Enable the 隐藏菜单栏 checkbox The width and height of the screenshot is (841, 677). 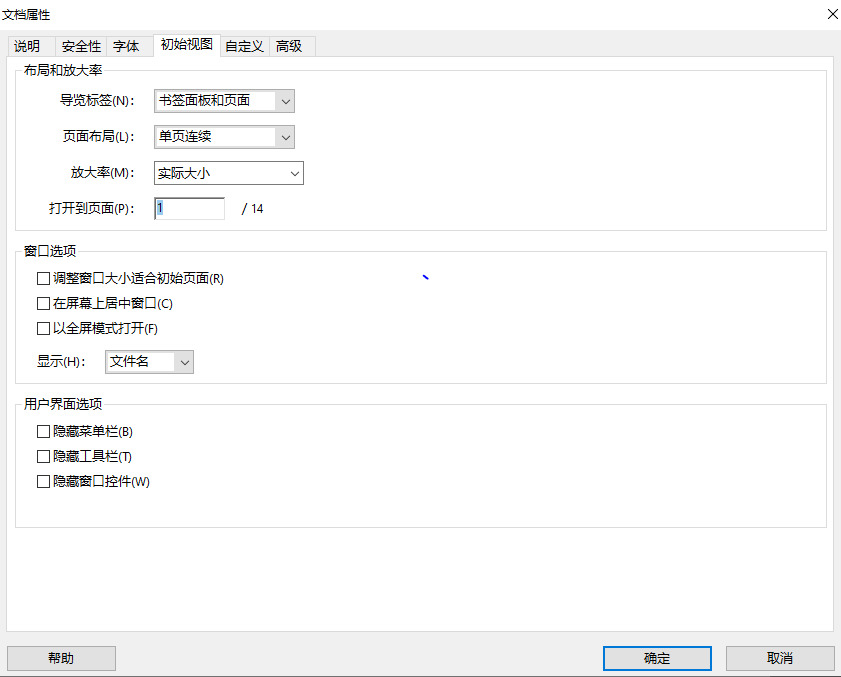[43, 432]
